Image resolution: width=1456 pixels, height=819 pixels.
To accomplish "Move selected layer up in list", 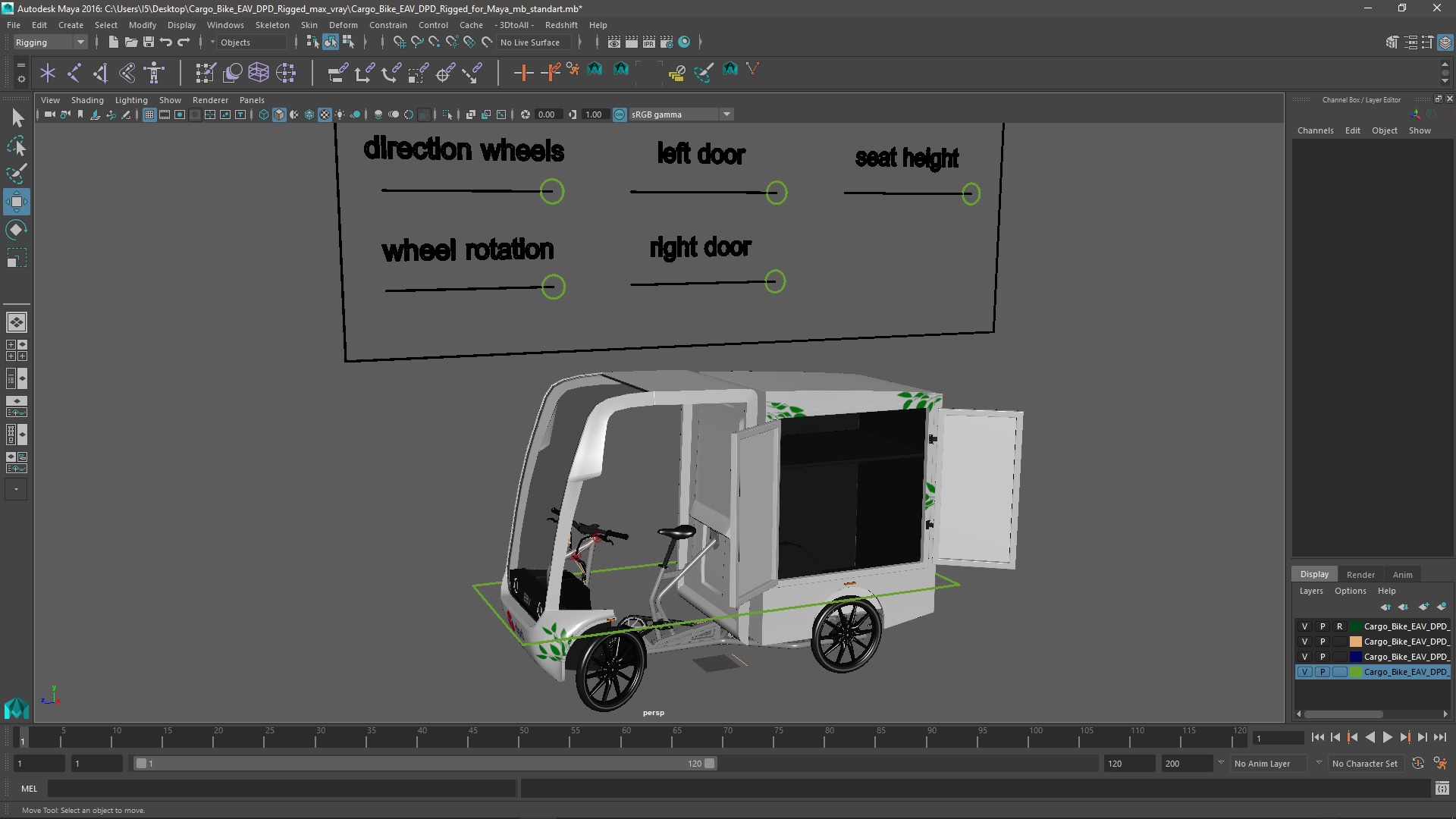I will coord(1385,607).
